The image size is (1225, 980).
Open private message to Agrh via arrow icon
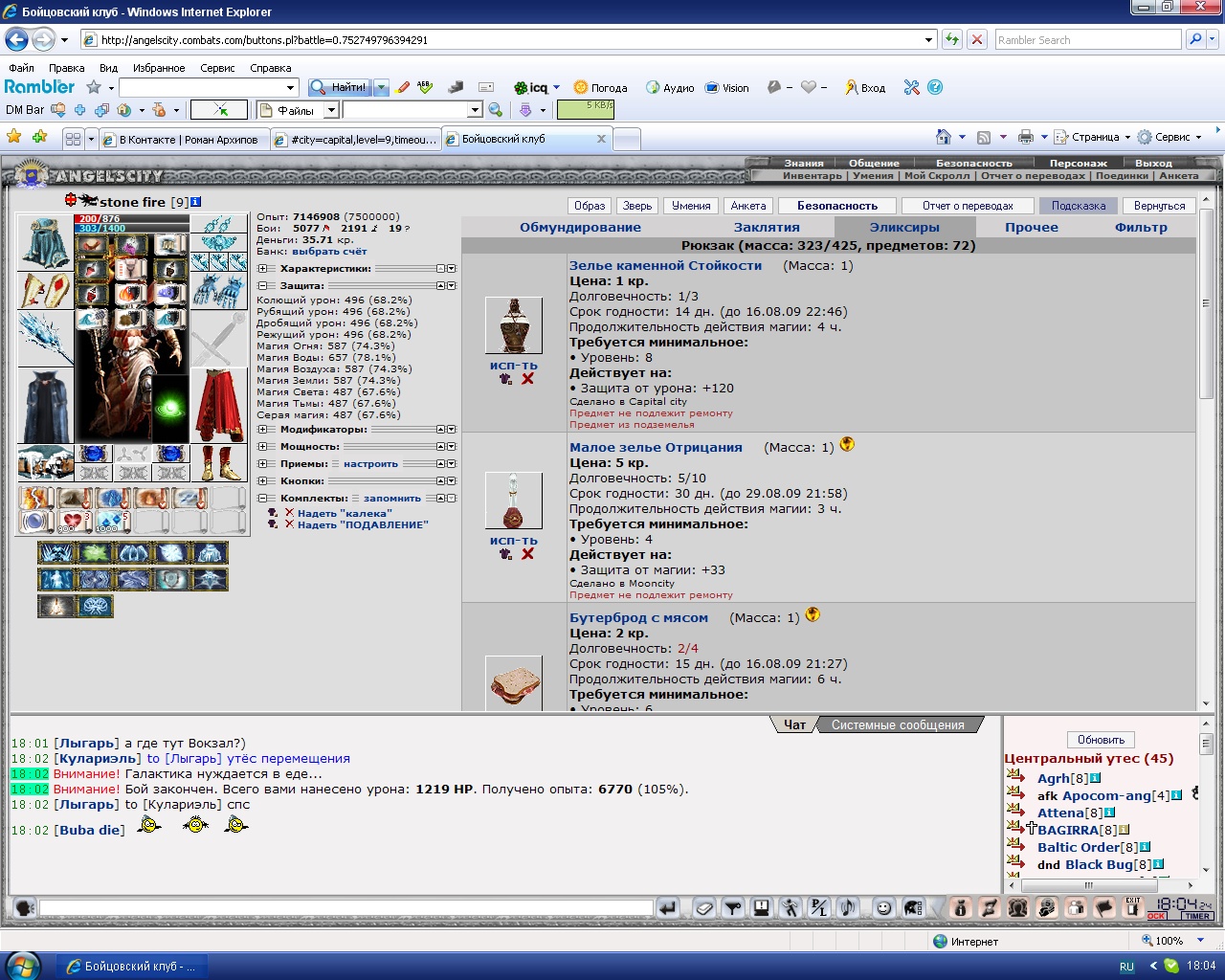(1015, 777)
